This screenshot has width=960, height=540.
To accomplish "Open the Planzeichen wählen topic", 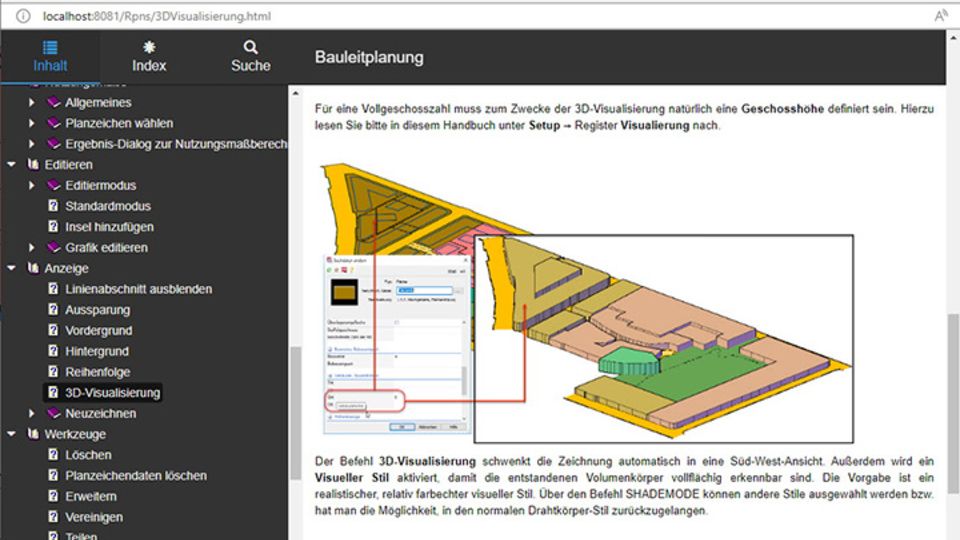I will (x=119, y=123).
